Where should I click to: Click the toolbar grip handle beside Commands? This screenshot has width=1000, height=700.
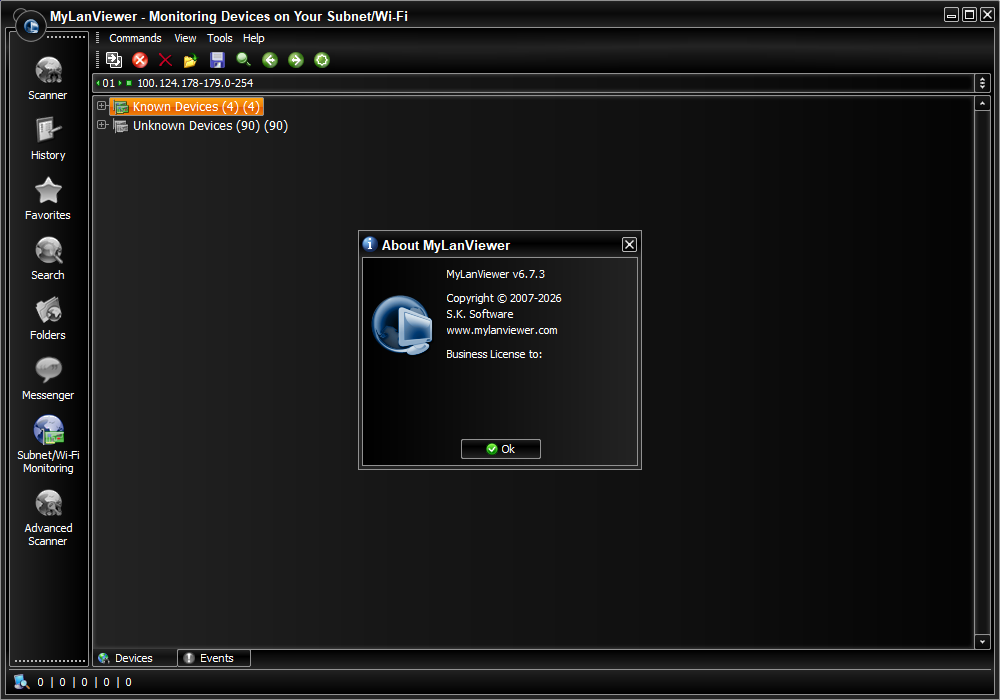coord(98,38)
